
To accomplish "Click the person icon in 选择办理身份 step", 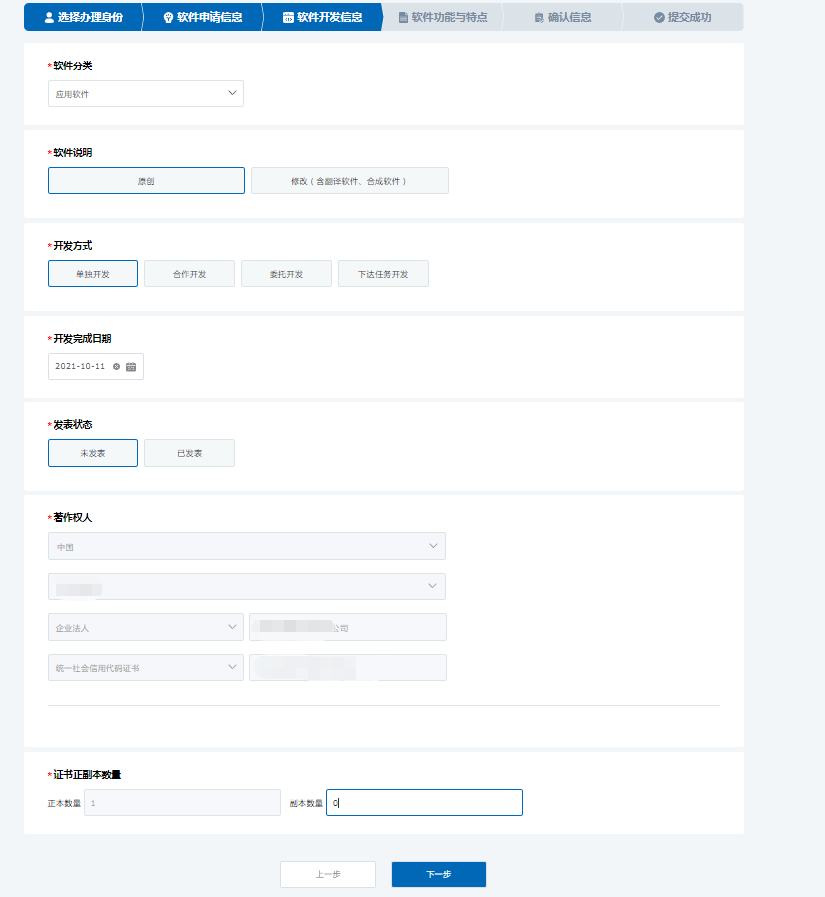I will tap(49, 18).
